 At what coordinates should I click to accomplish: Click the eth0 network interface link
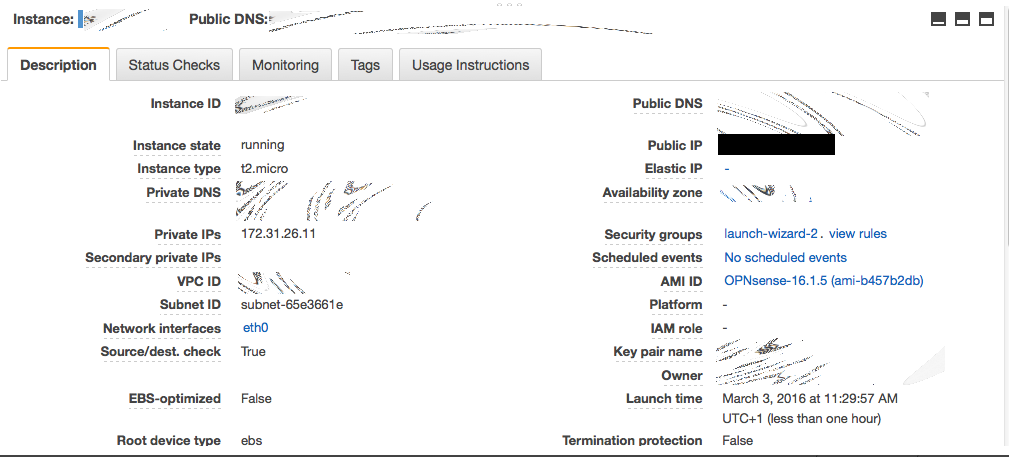click(256, 328)
